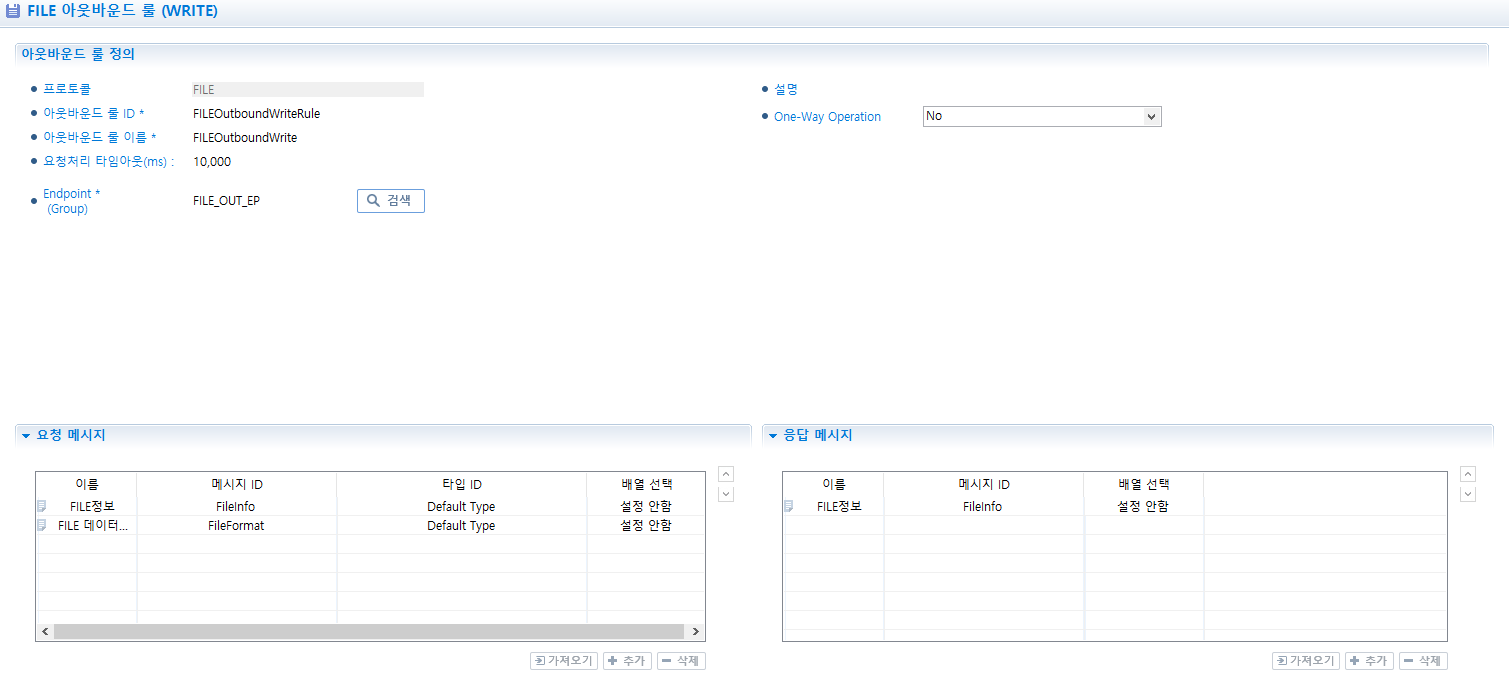Image resolution: width=1510 pixels, height=676 pixels.
Task: Click Import button under response message table
Action: click(1306, 661)
